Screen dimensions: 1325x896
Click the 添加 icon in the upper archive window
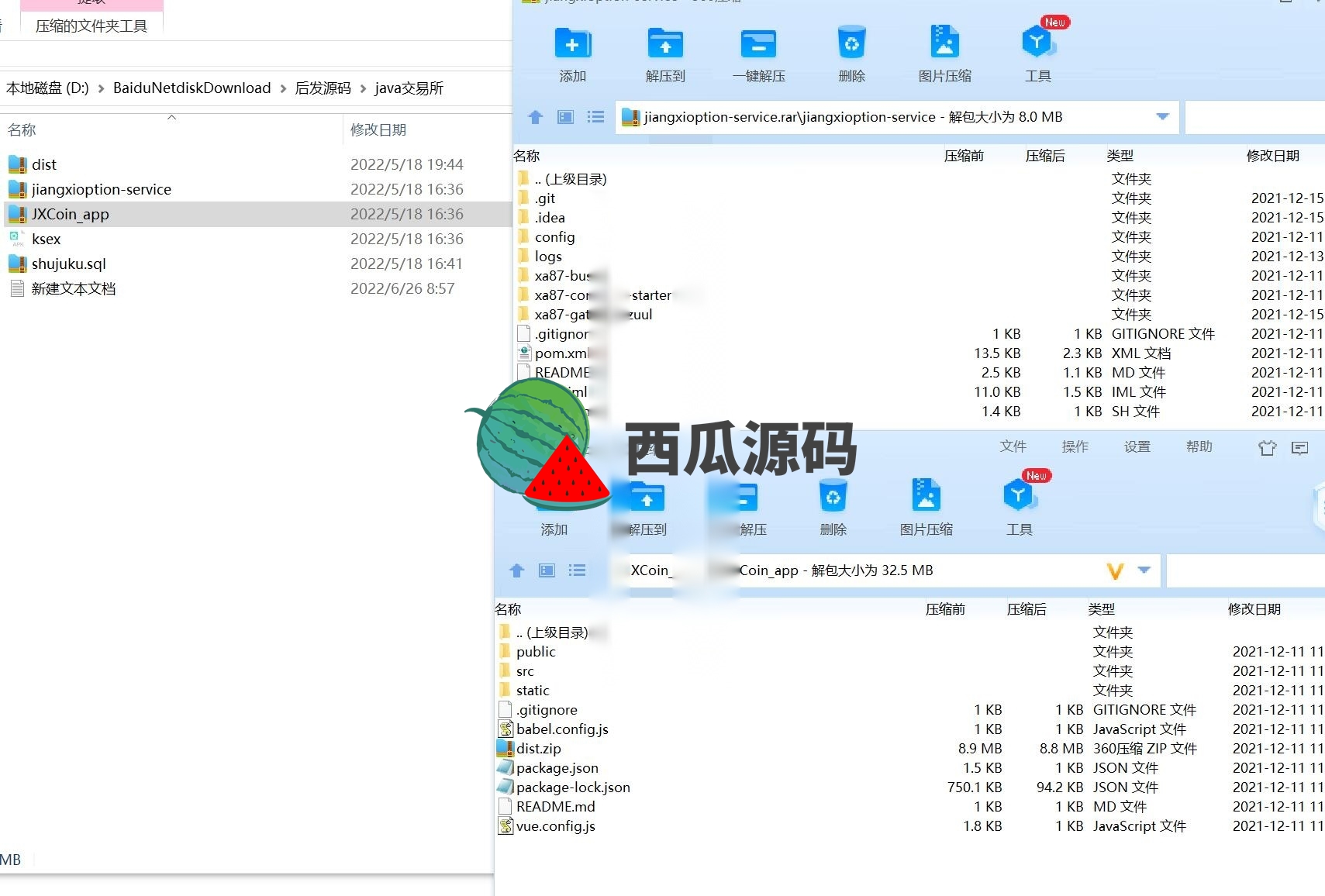(573, 43)
